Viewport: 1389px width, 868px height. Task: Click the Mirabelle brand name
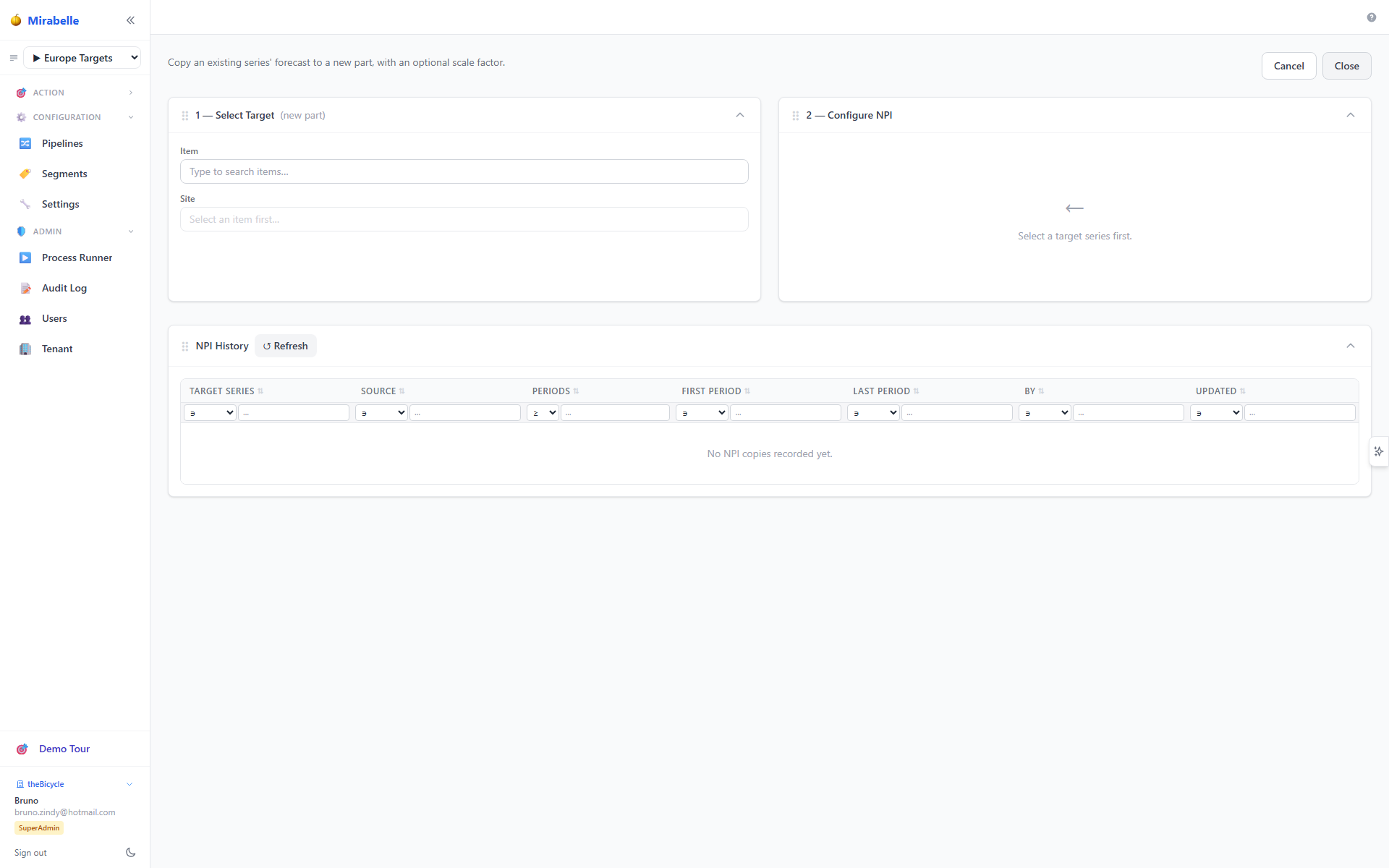pos(54,20)
